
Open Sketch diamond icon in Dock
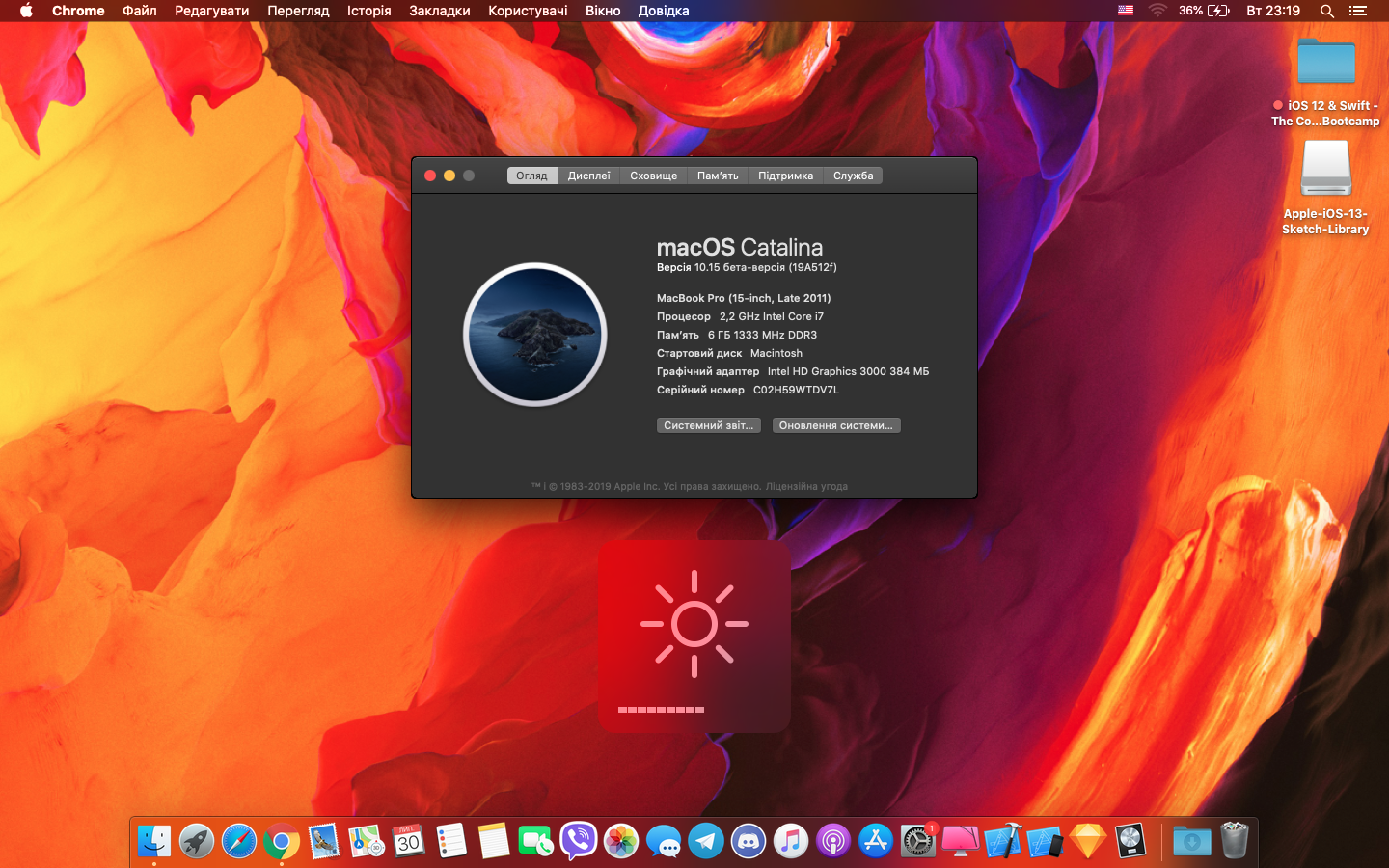(1088, 841)
